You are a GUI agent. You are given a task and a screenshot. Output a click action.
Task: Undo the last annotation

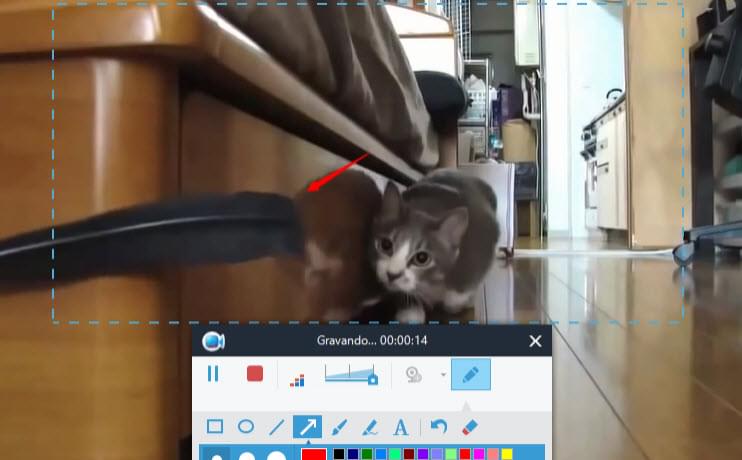pyautogui.click(x=438, y=427)
